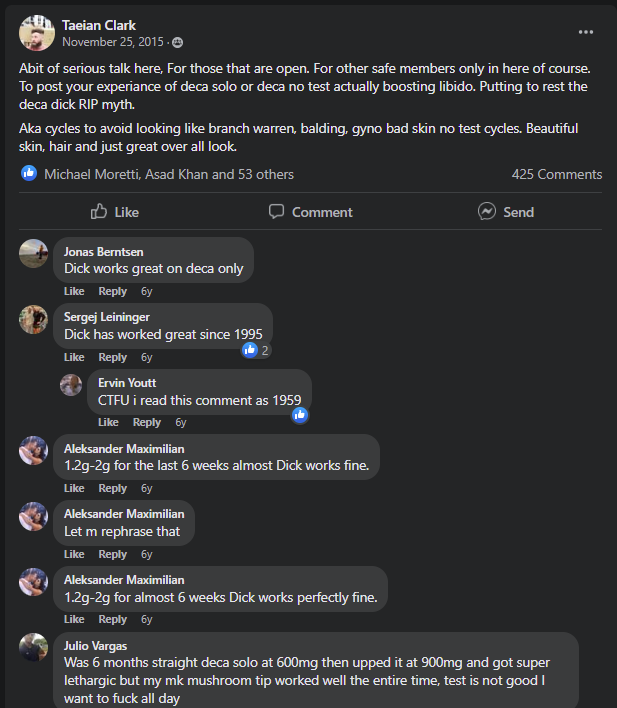
Task: Like Ervin Youtt's reply
Action: click(x=108, y=422)
